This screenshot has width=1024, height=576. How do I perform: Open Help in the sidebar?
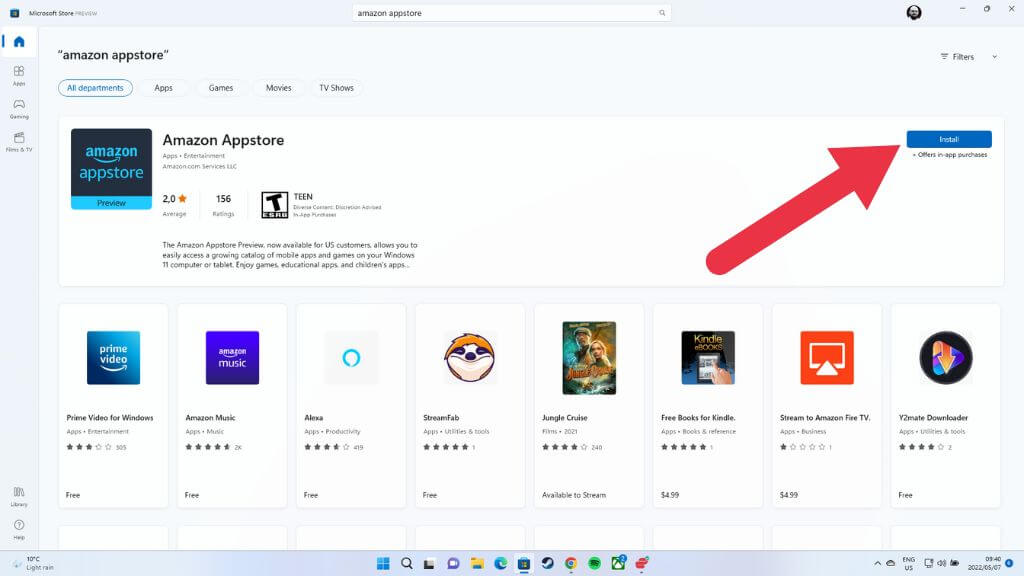pos(19,529)
